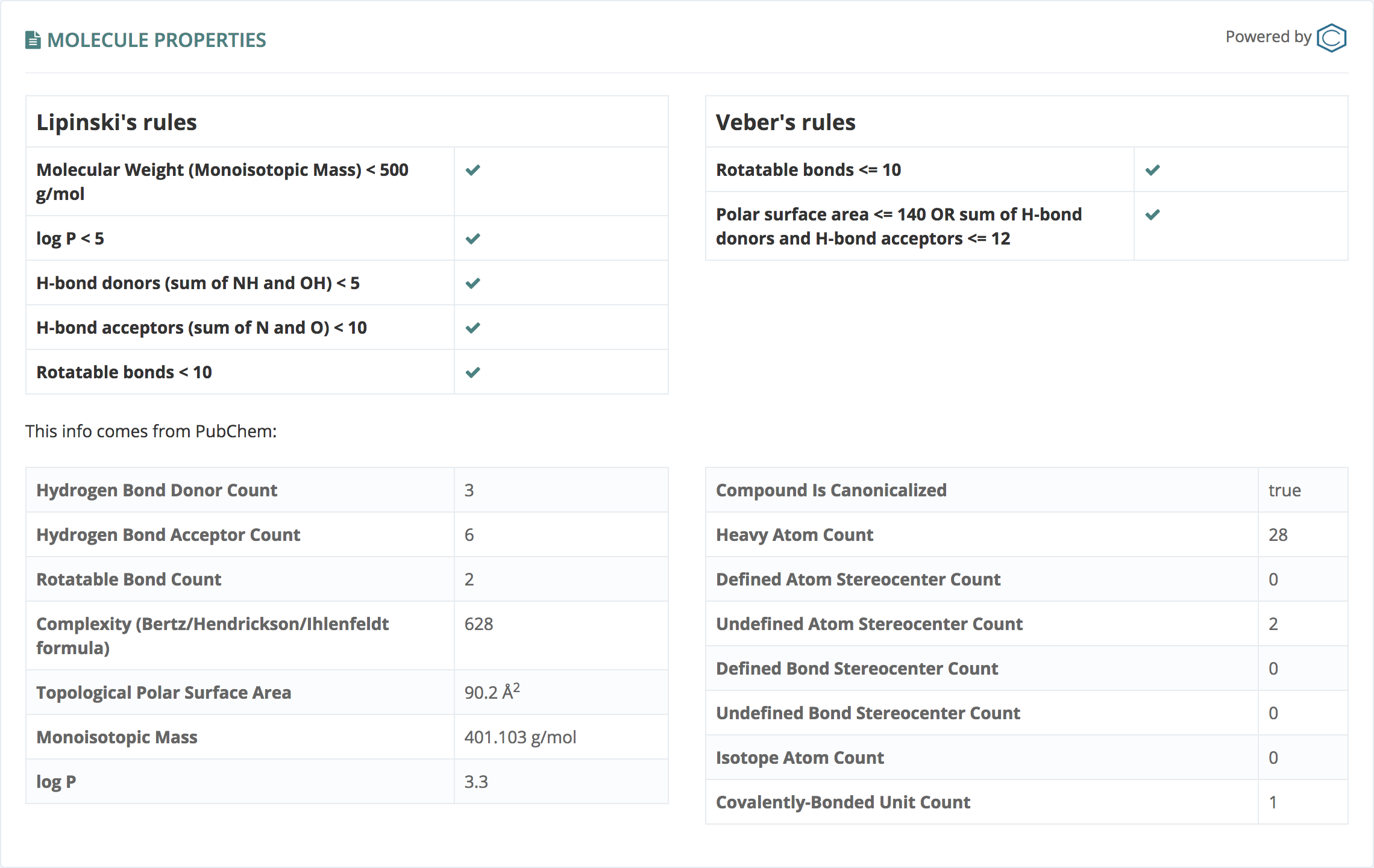1374x868 pixels.
Task: Click the Topological Polar Surface Area value
Action: [x=492, y=692]
